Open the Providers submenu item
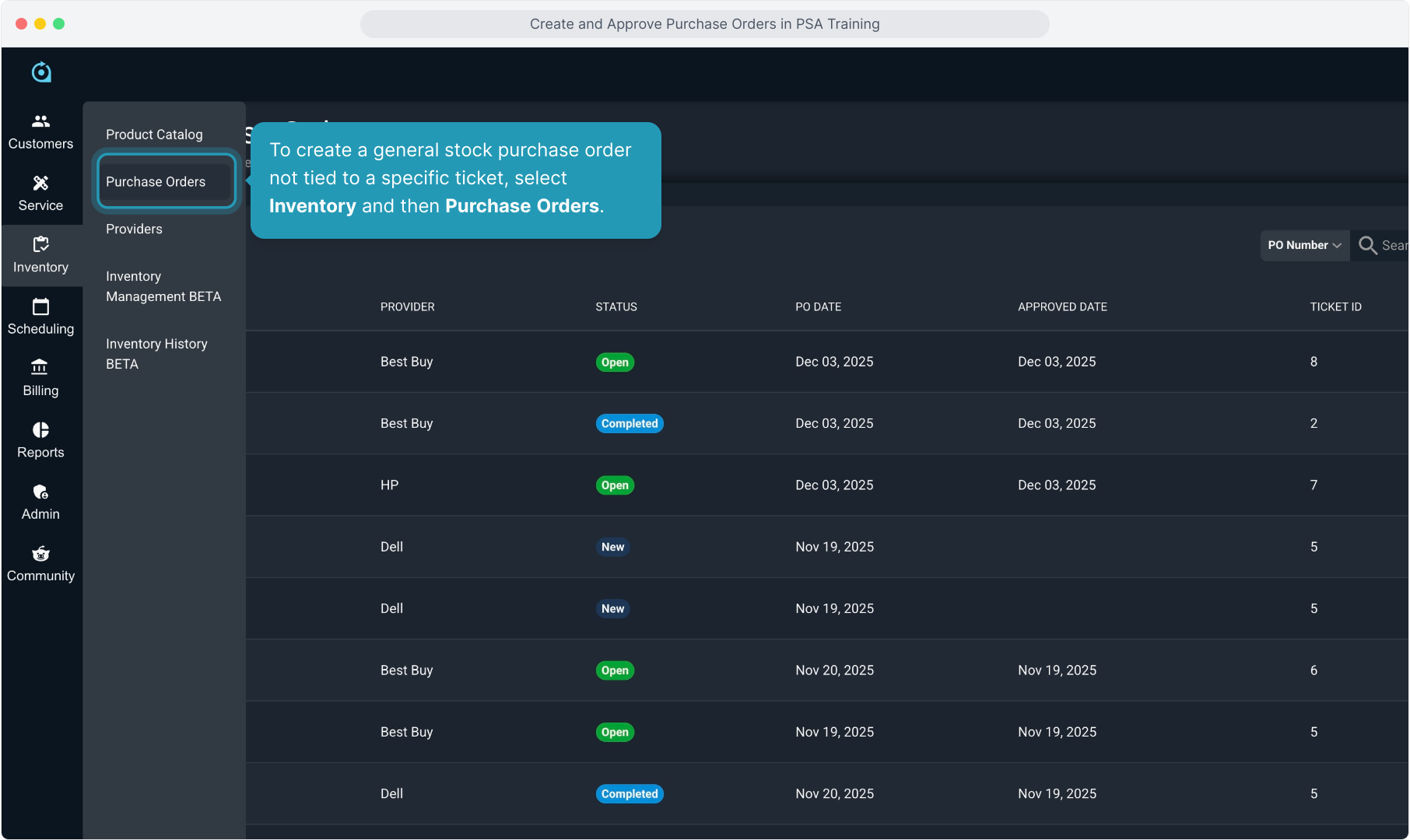The height and width of the screenshot is (840, 1410). click(x=134, y=229)
